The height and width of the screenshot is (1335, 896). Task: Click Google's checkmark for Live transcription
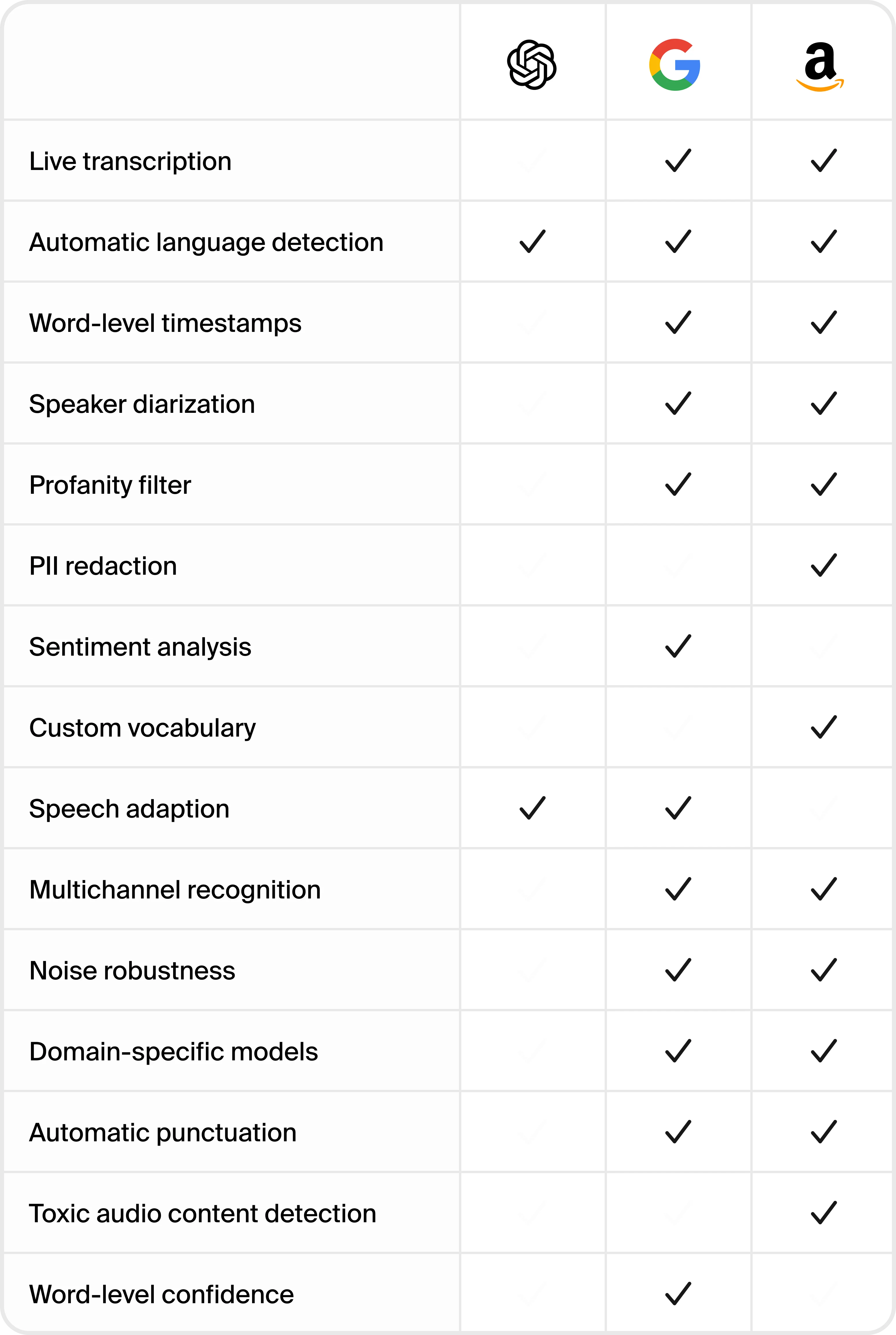[x=678, y=160]
